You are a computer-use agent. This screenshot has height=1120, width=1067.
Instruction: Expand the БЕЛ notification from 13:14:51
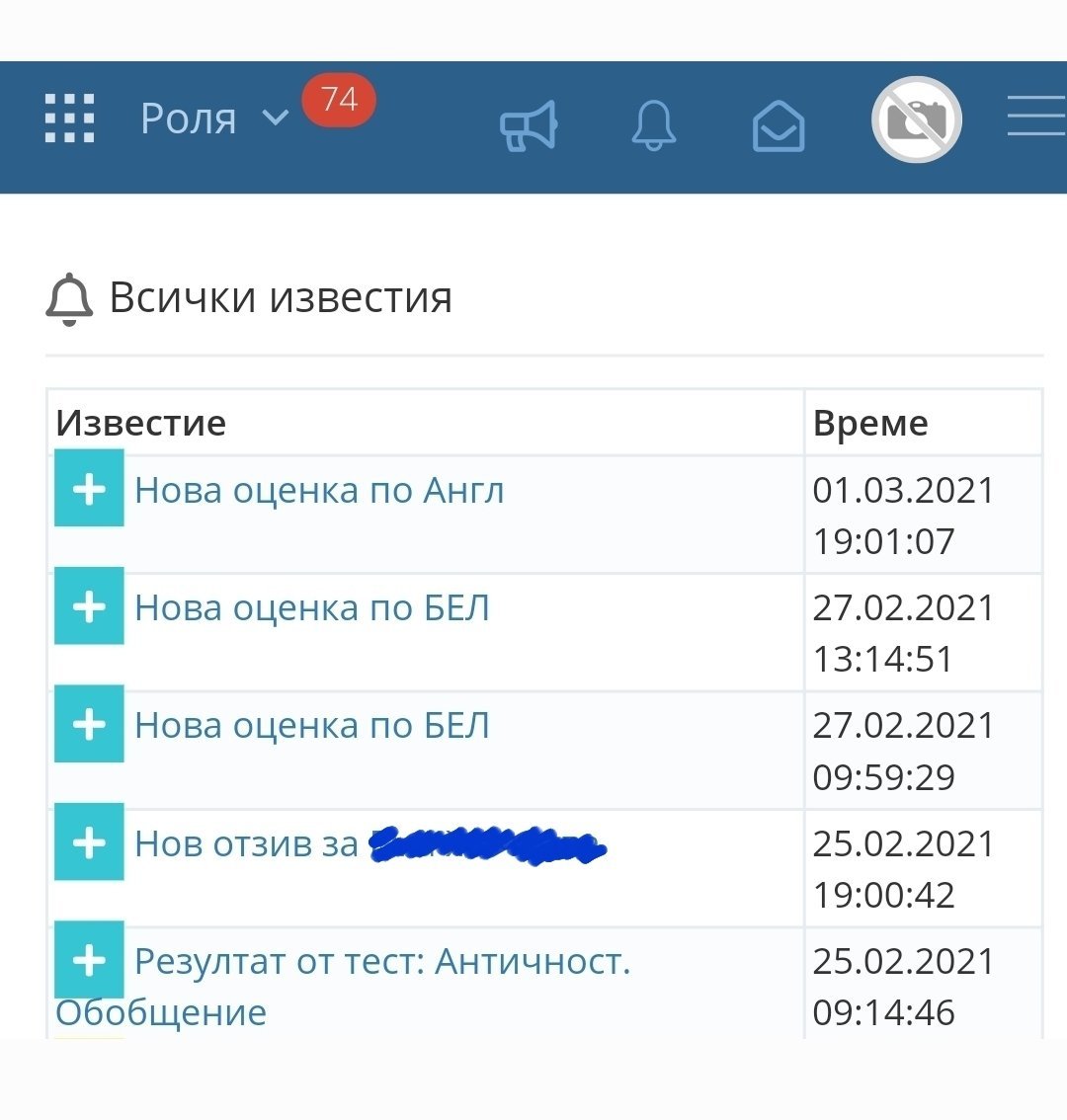click(x=89, y=605)
